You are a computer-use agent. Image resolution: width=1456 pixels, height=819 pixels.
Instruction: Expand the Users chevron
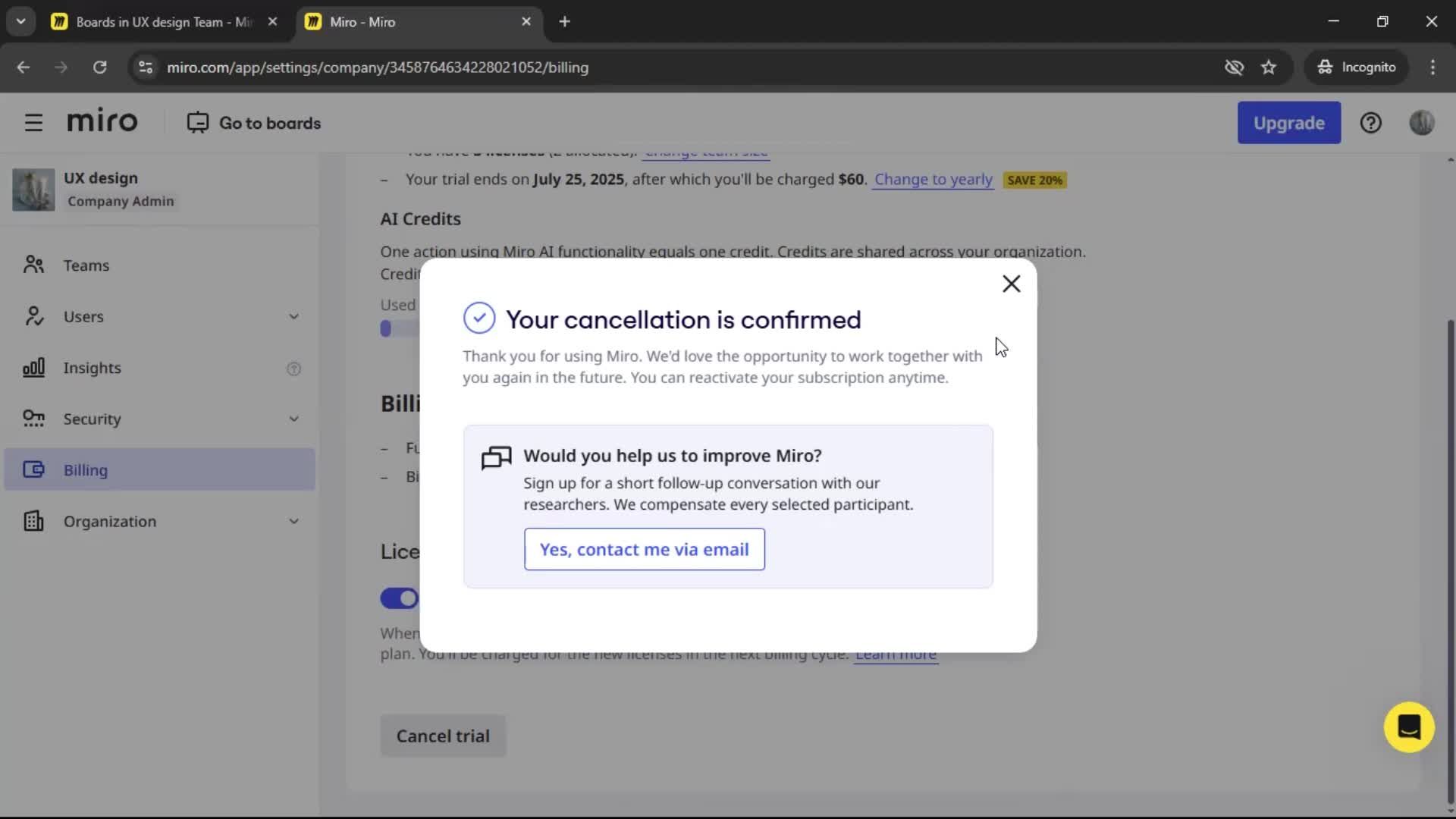point(293,317)
